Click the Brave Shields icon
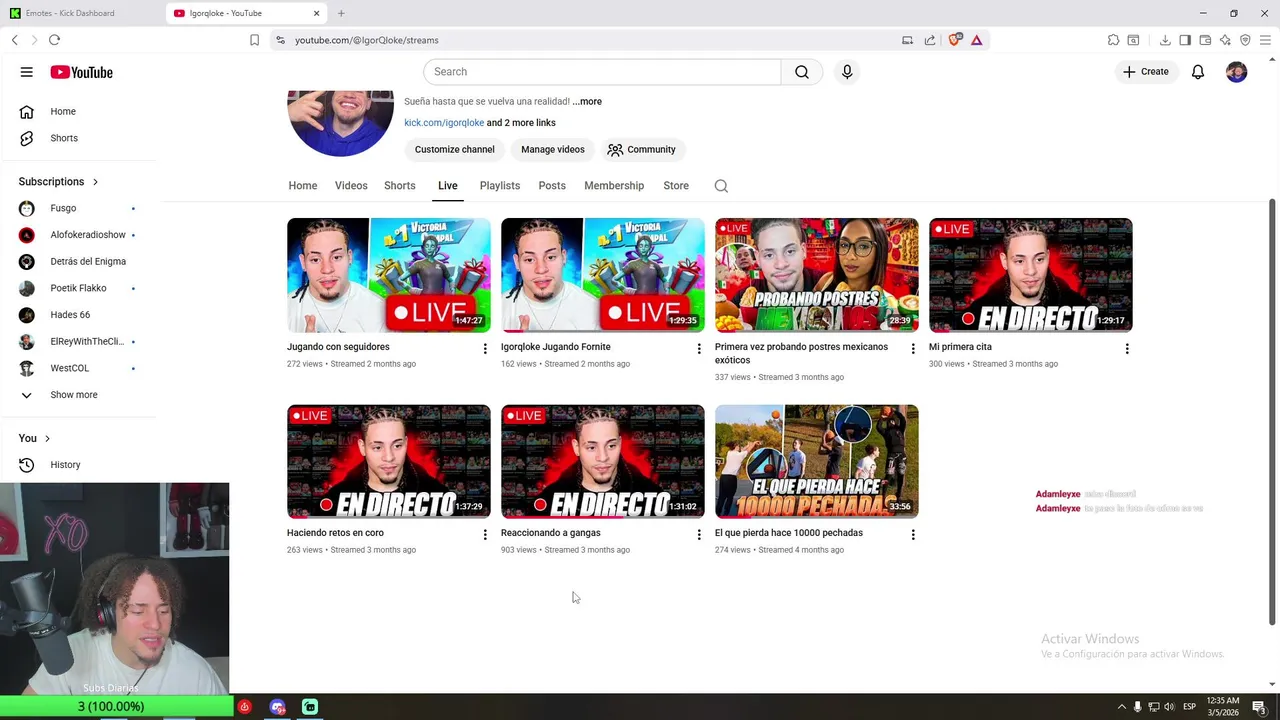Image resolution: width=1280 pixels, height=720 pixels. point(954,40)
